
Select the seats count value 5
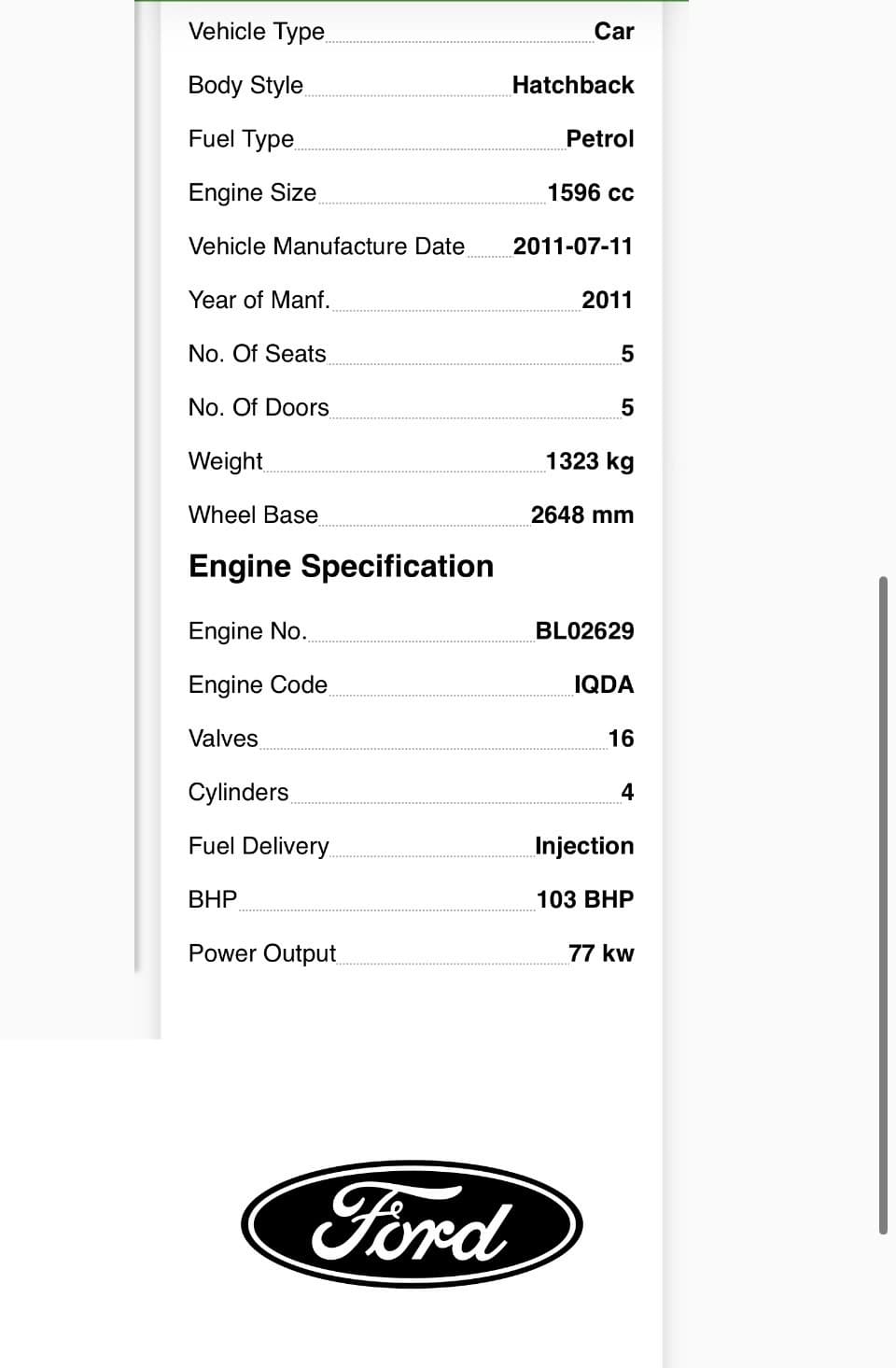627,354
